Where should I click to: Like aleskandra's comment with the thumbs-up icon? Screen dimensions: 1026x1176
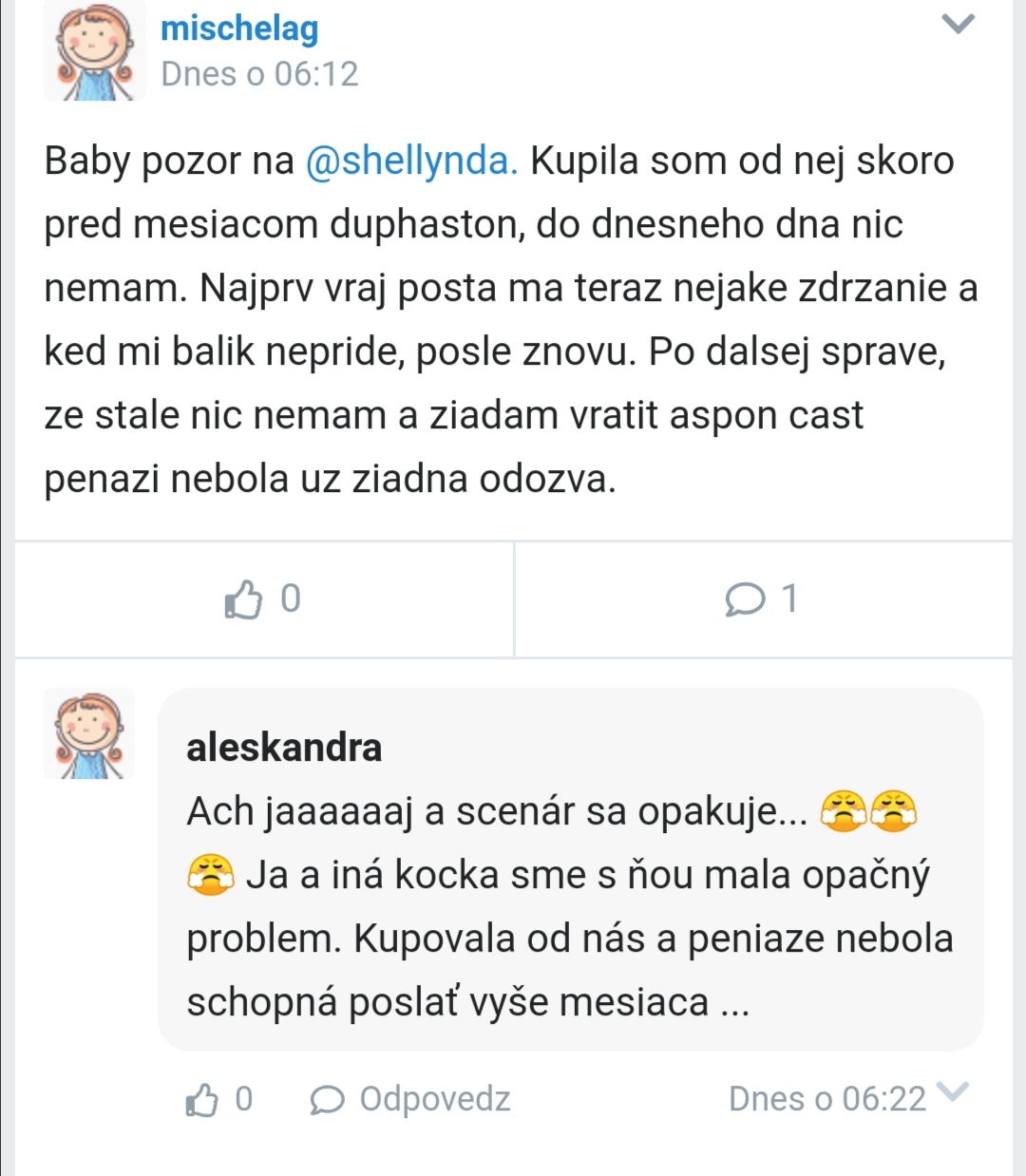coord(202,1100)
